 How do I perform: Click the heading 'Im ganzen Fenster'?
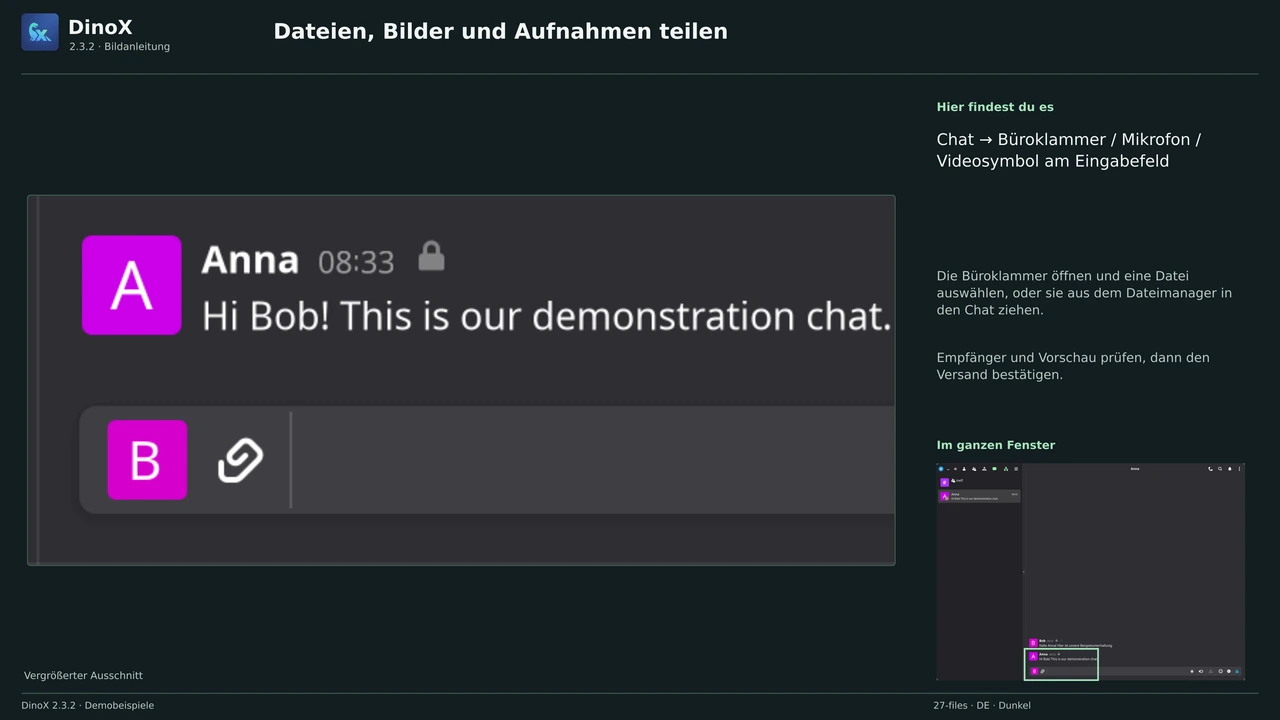pos(996,445)
